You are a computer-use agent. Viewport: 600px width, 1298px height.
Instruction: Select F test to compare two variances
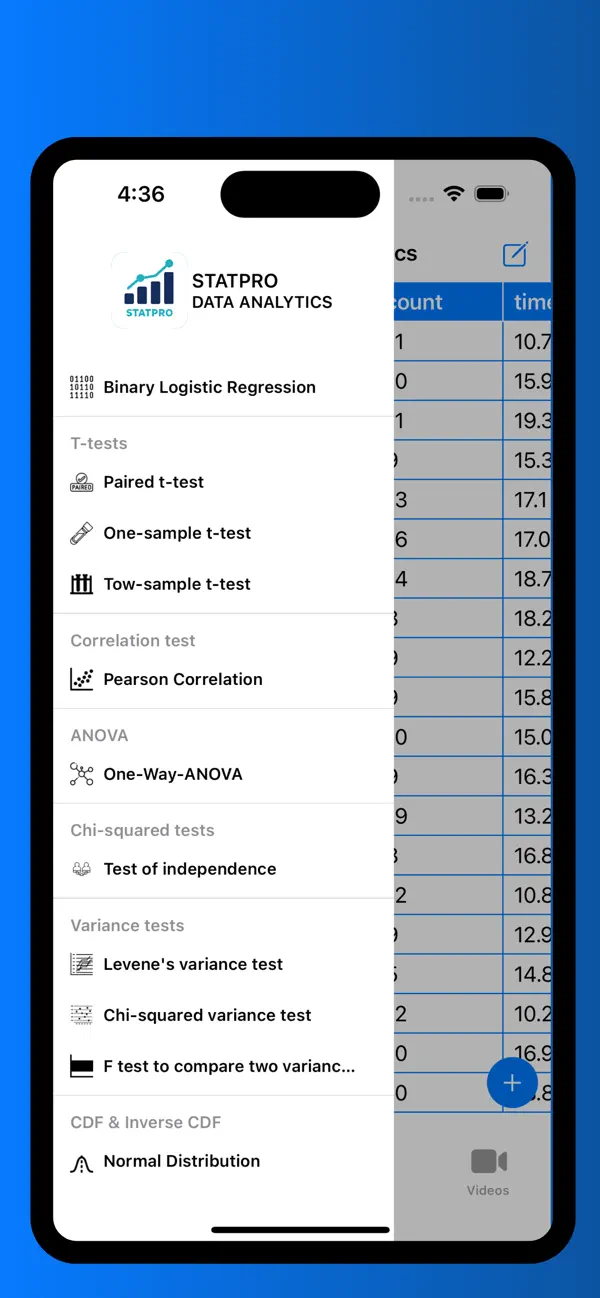[227, 1066]
